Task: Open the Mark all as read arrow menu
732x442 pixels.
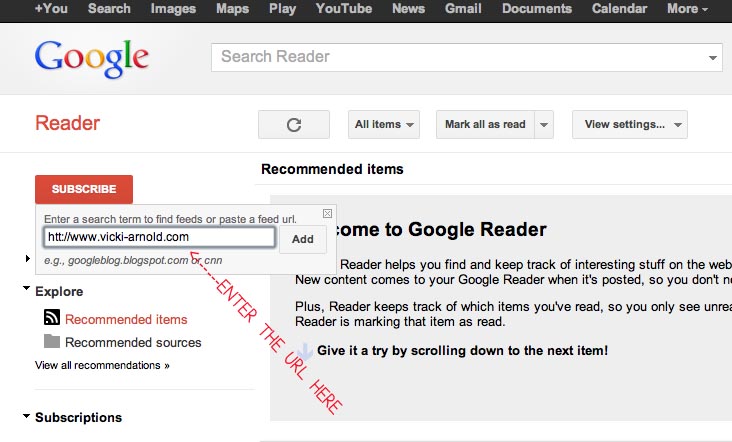Action: point(543,125)
